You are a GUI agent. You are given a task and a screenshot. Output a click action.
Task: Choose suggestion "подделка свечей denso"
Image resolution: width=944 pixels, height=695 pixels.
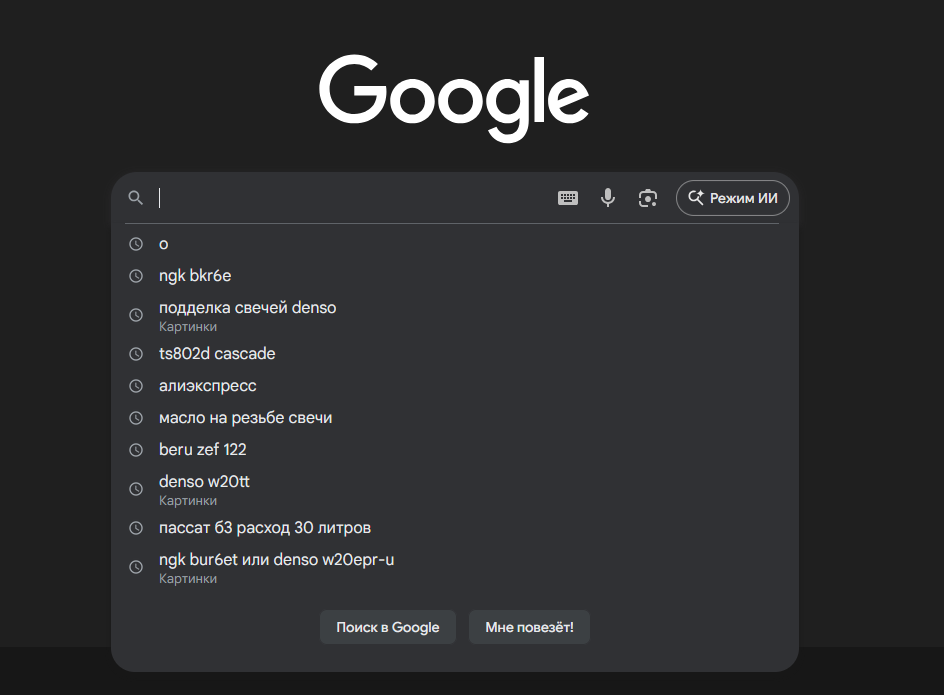[x=247, y=308]
